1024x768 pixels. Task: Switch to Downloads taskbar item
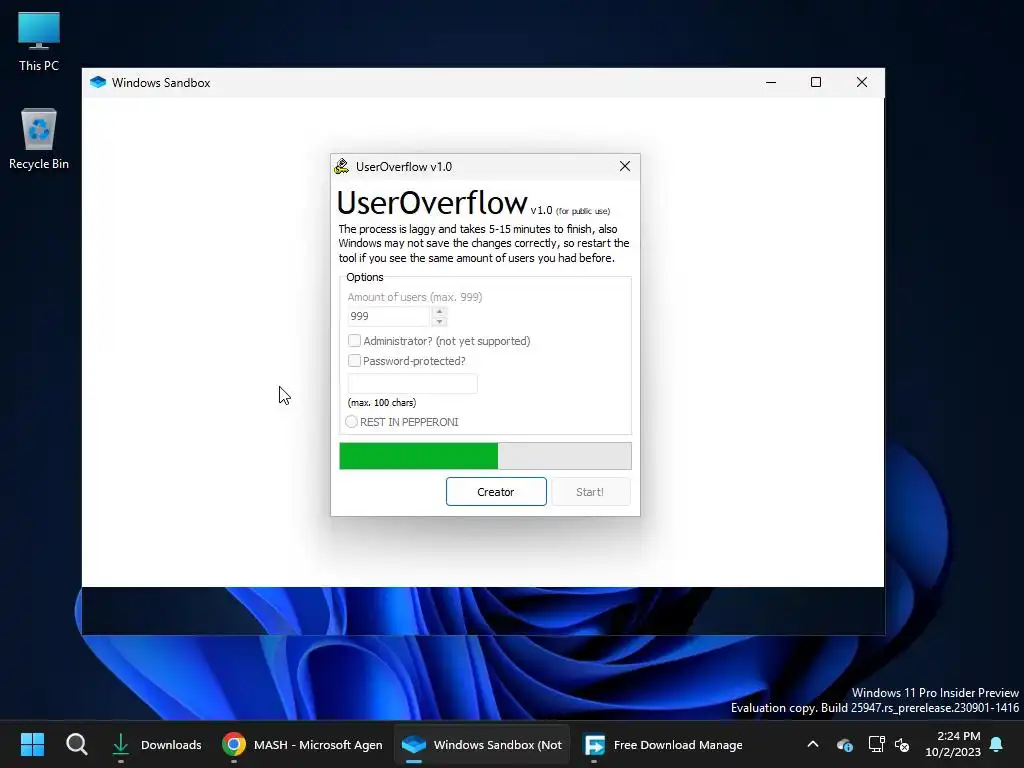pos(157,744)
